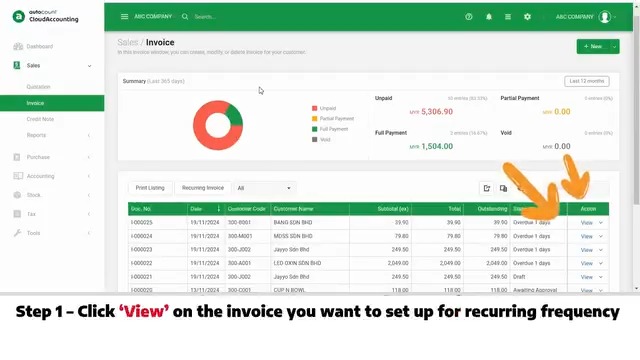Click the list icon in top bar

pos(508,17)
